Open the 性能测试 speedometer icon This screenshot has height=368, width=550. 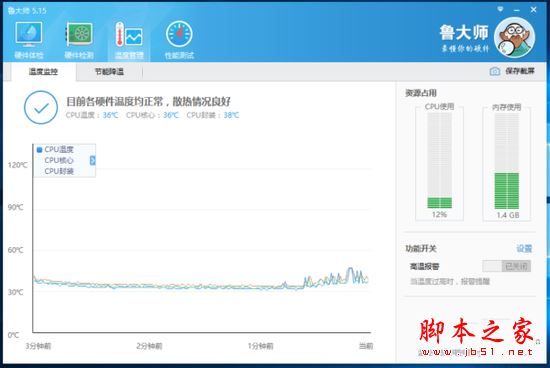coord(179,40)
